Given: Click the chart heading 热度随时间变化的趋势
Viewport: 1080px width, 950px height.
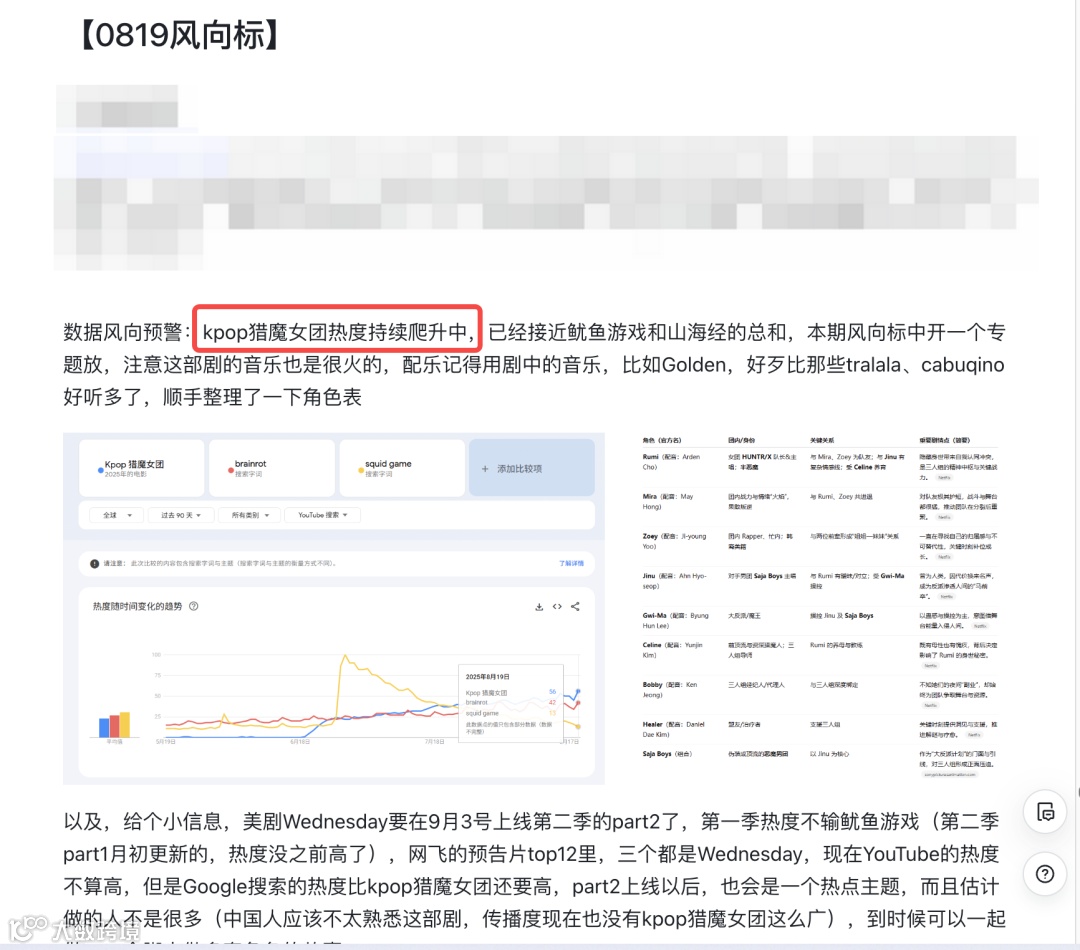Looking at the screenshot, I should pos(137,606).
